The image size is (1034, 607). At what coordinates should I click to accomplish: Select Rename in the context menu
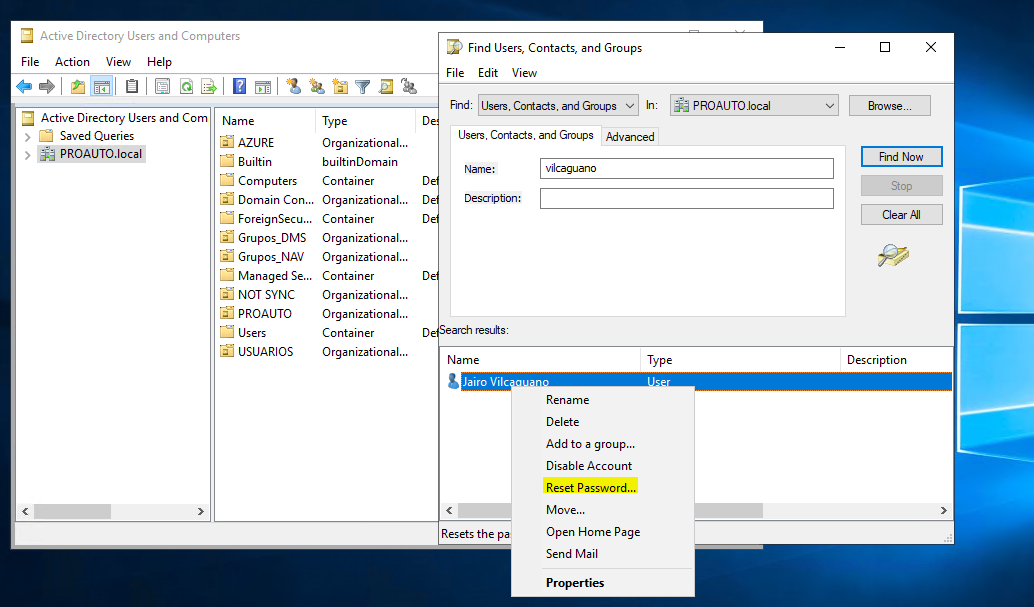pos(568,400)
